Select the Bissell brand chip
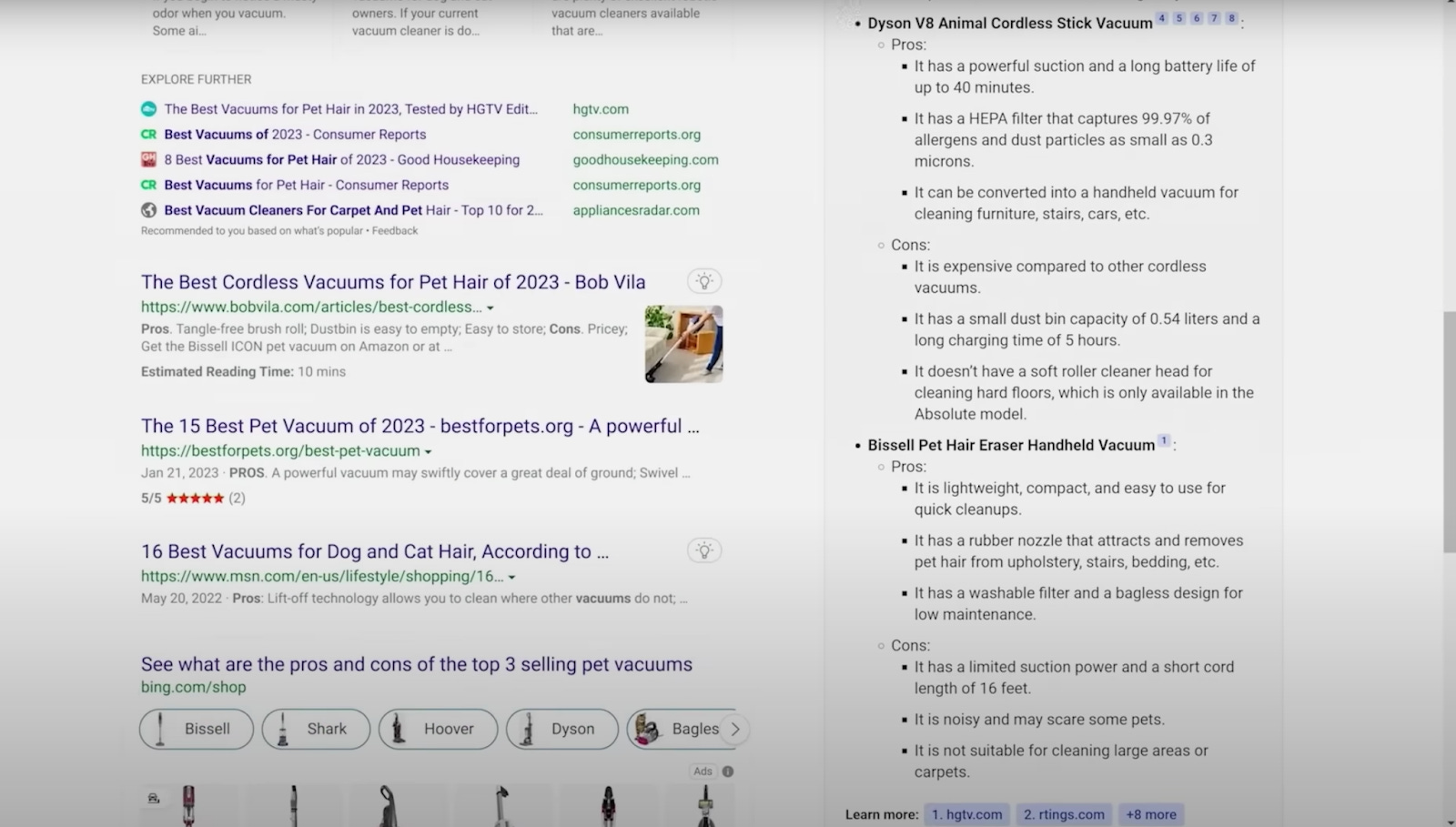 coord(197,729)
